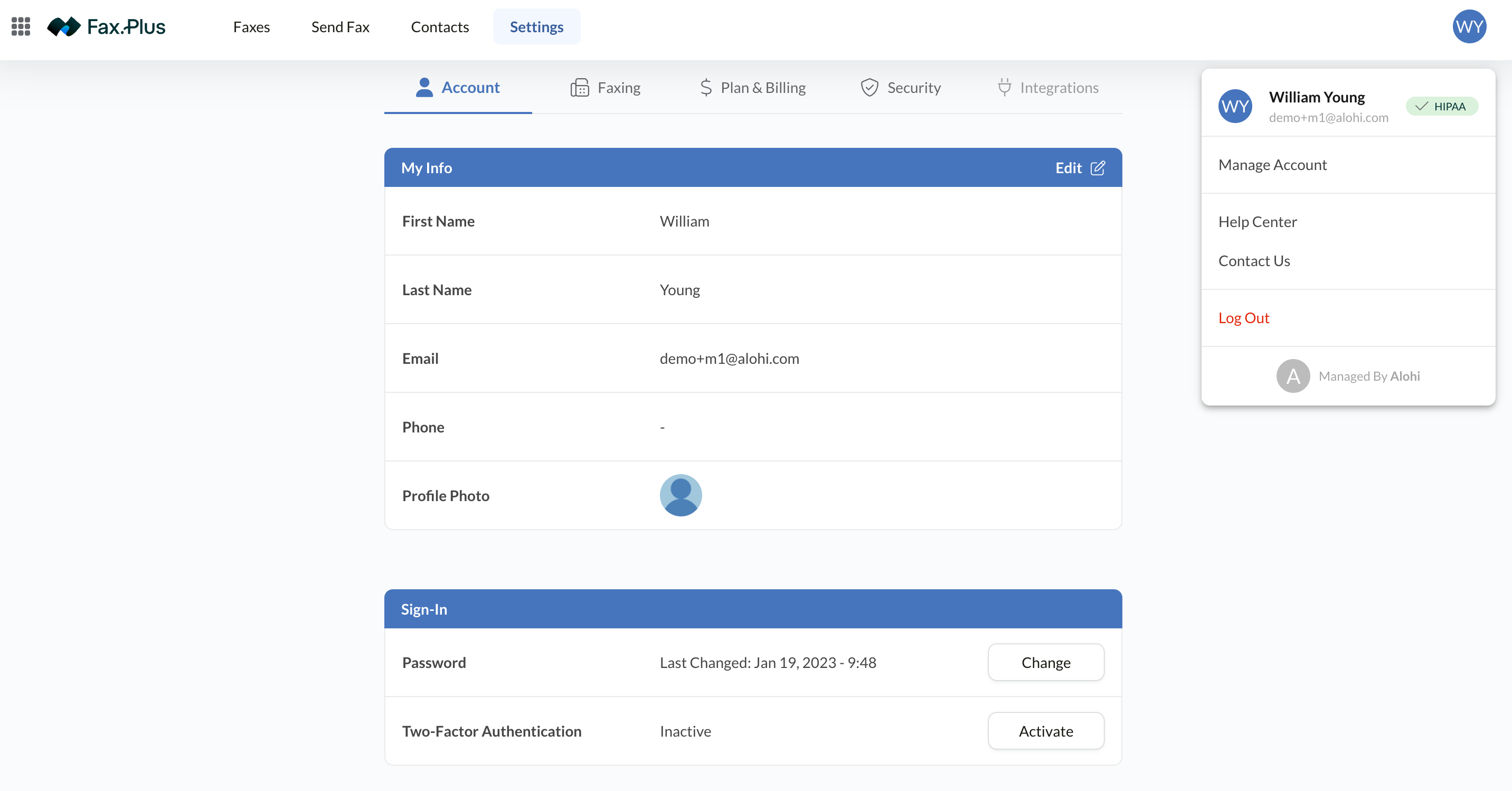The image size is (1512, 791).
Task: Click the Account person icon
Action: coord(424,88)
